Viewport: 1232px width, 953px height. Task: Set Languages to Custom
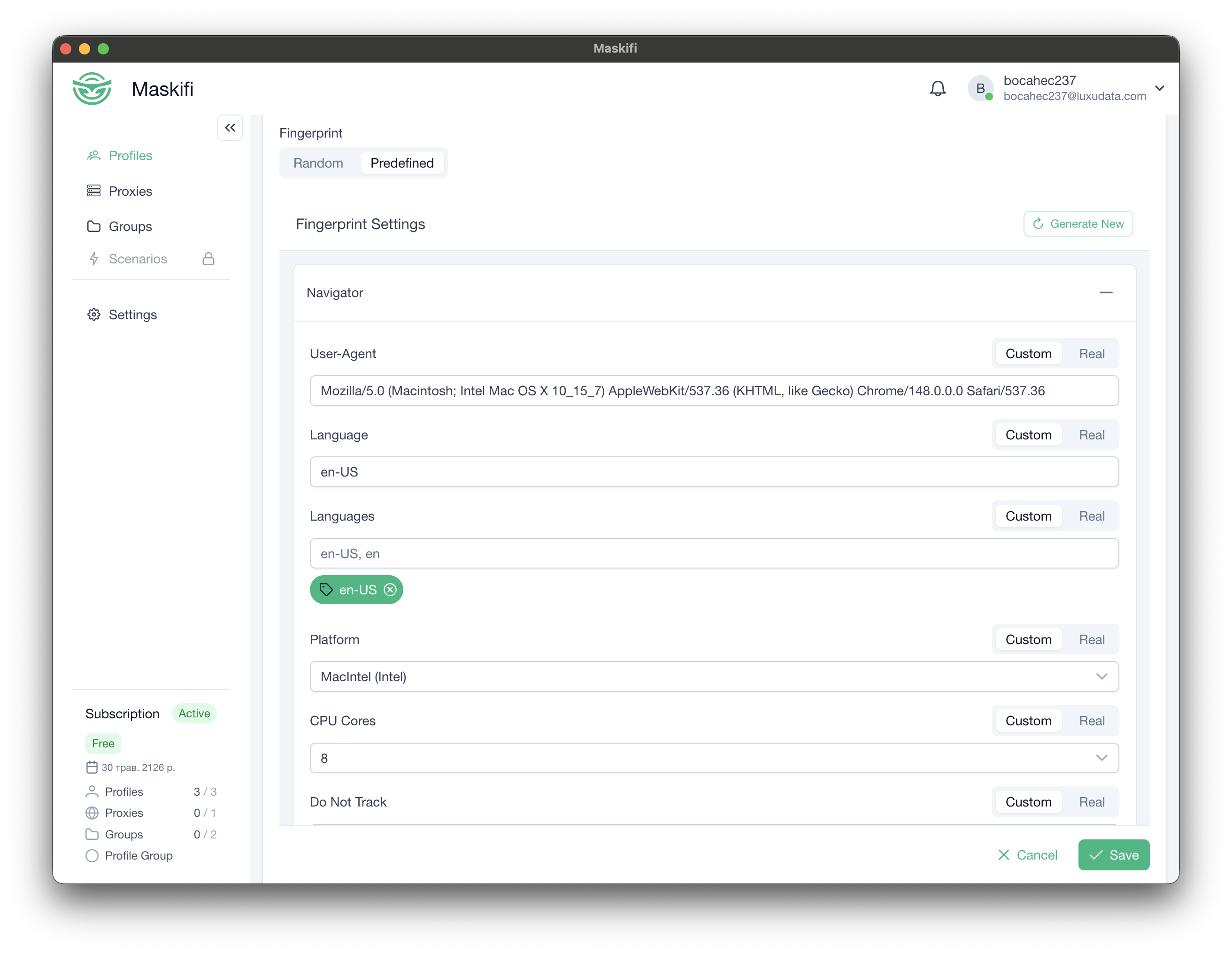(1028, 516)
